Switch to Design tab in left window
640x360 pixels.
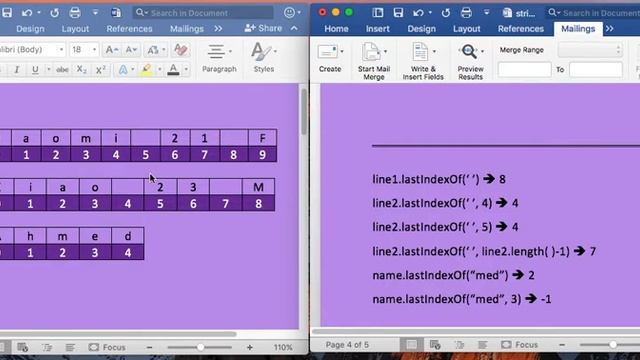[30, 29]
